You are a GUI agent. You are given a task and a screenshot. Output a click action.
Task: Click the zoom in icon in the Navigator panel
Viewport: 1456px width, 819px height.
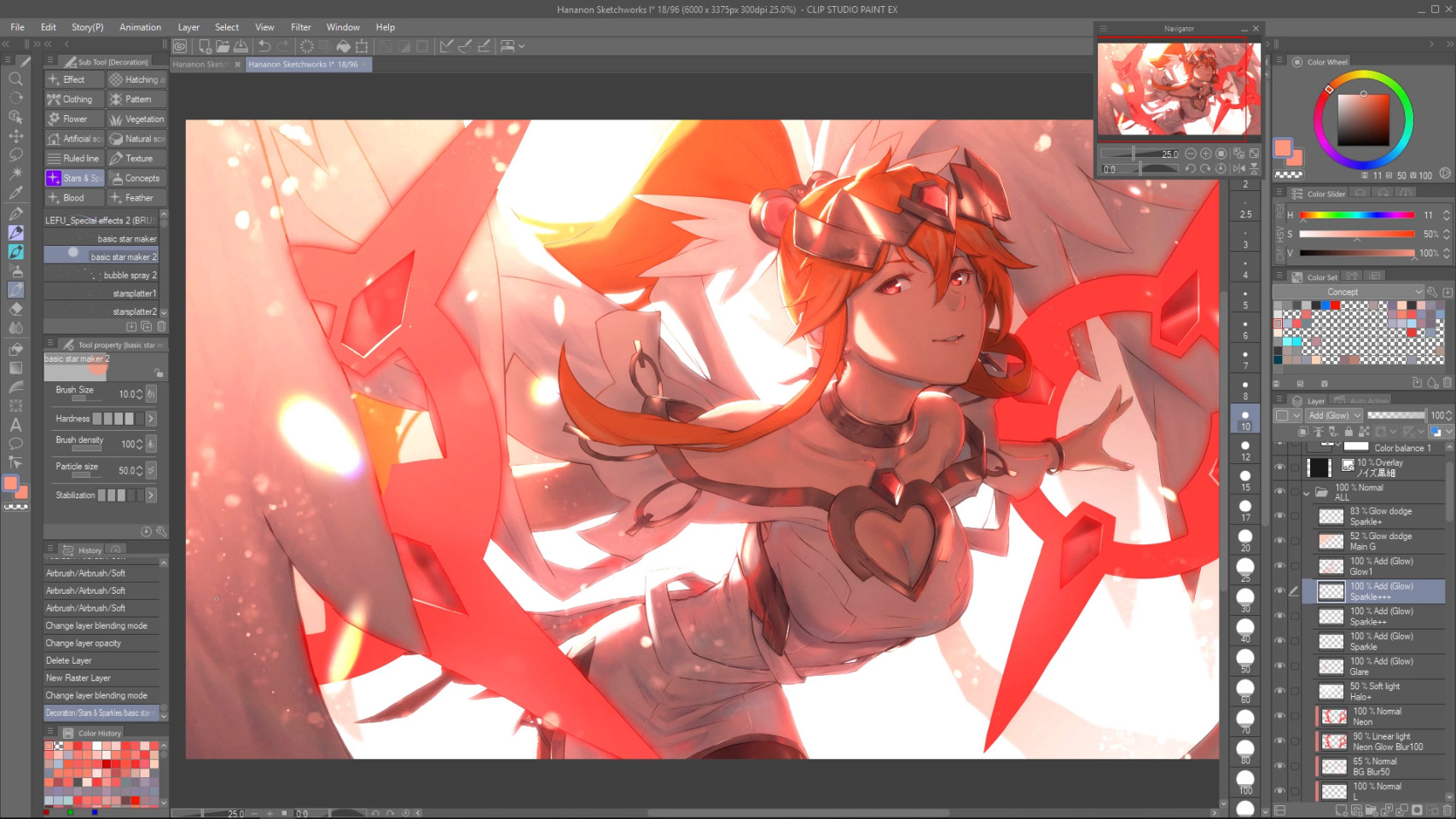coord(1205,154)
